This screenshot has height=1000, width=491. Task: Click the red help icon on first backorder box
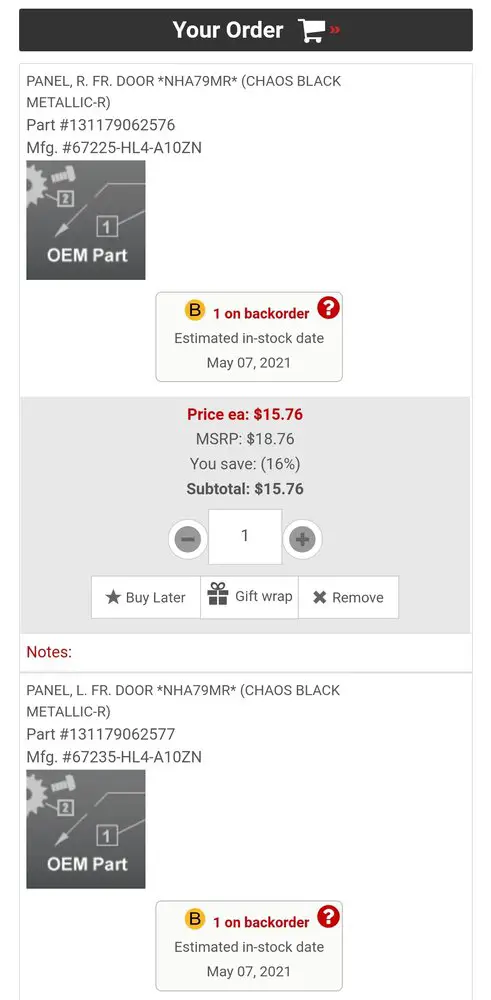point(328,309)
